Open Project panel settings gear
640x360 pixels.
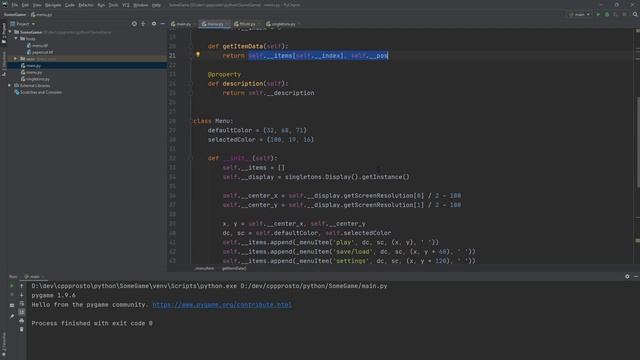click(x=154, y=24)
